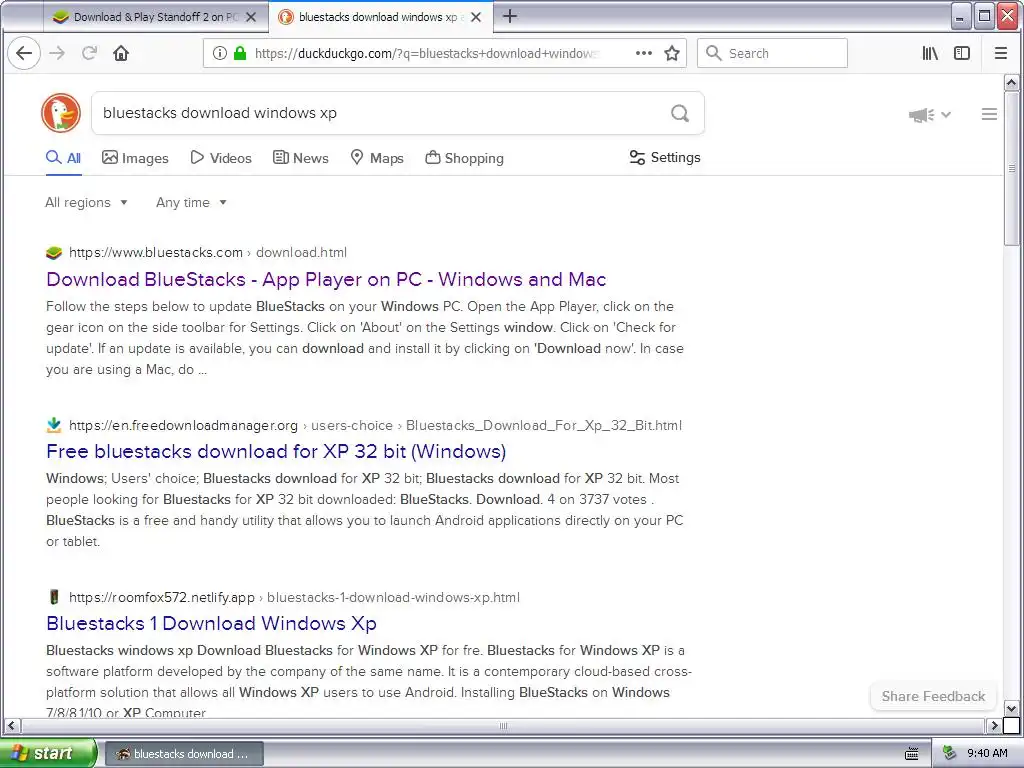Viewport: 1024px width, 768px height.
Task: Switch to News results
Action: click(300, 158)
